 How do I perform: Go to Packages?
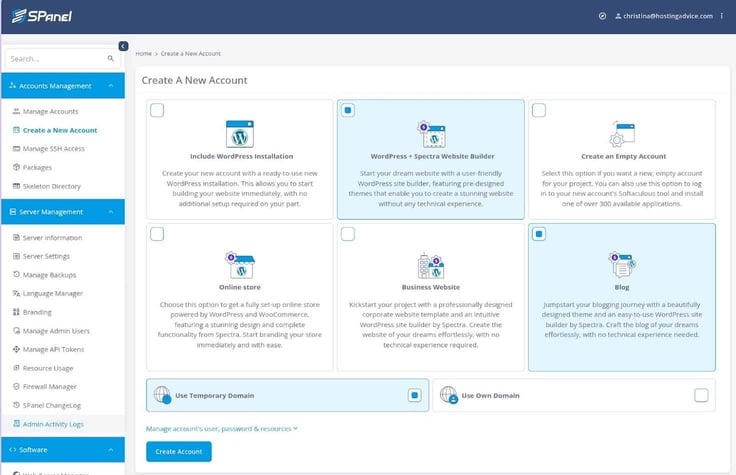[x=38, y=167]
